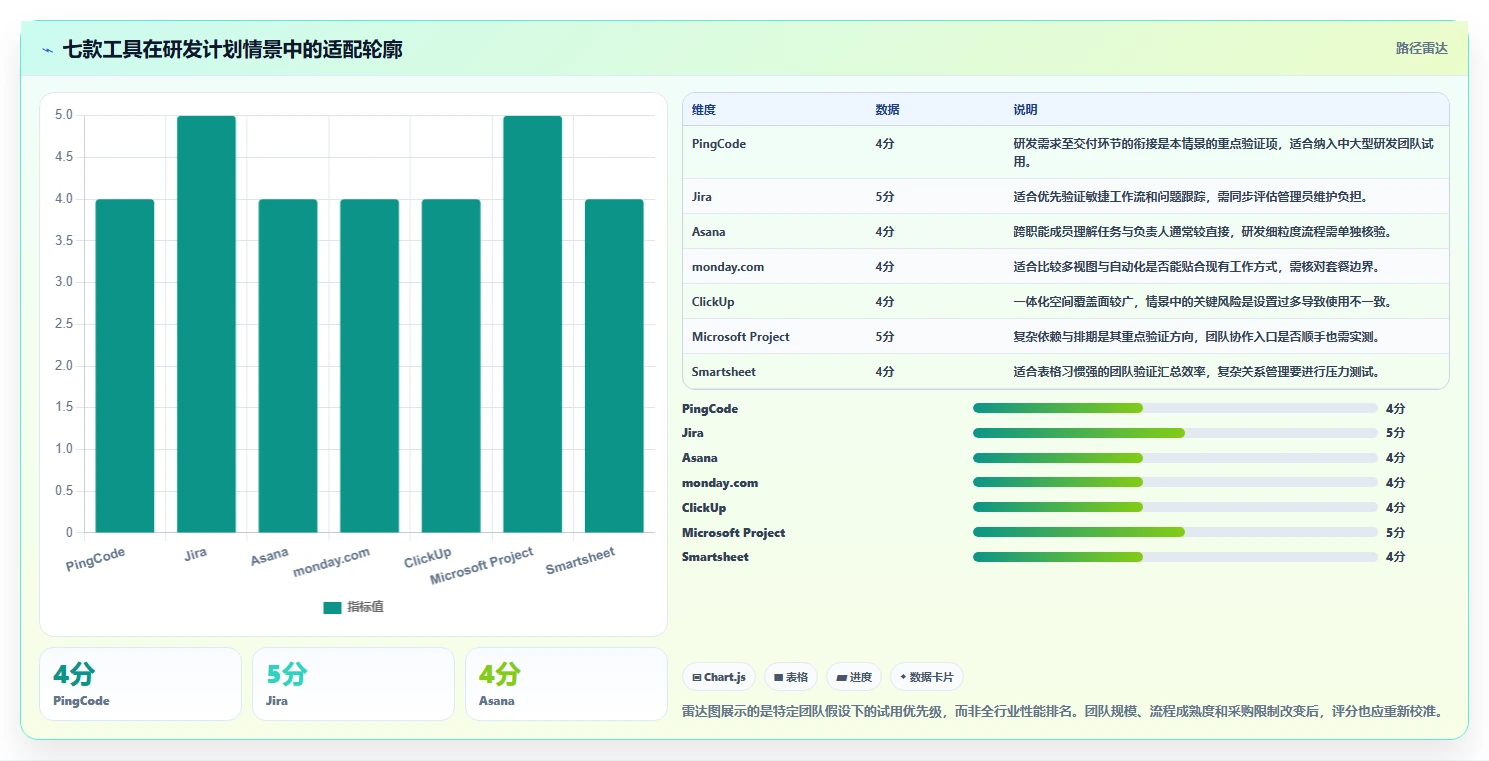
Task: Click the 5分 value beside the Jira progress bar
Action: 1396,433
